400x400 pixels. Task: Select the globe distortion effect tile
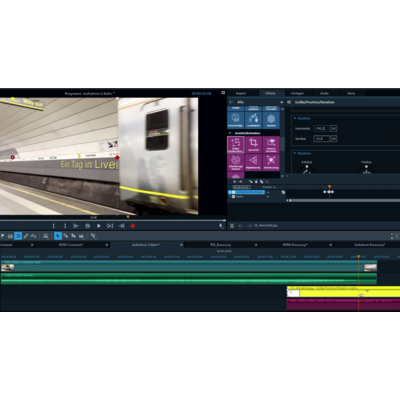236,162
